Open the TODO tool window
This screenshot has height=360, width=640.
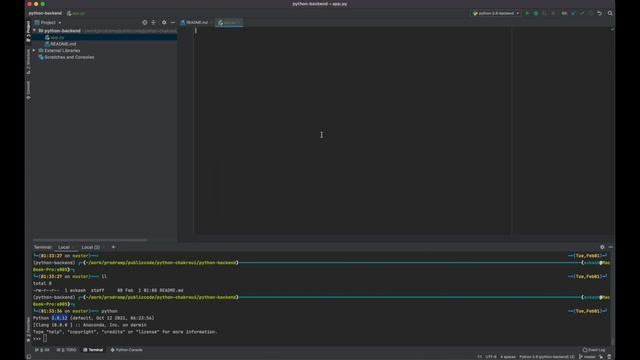pyautogui.click(x=67, y=350)
